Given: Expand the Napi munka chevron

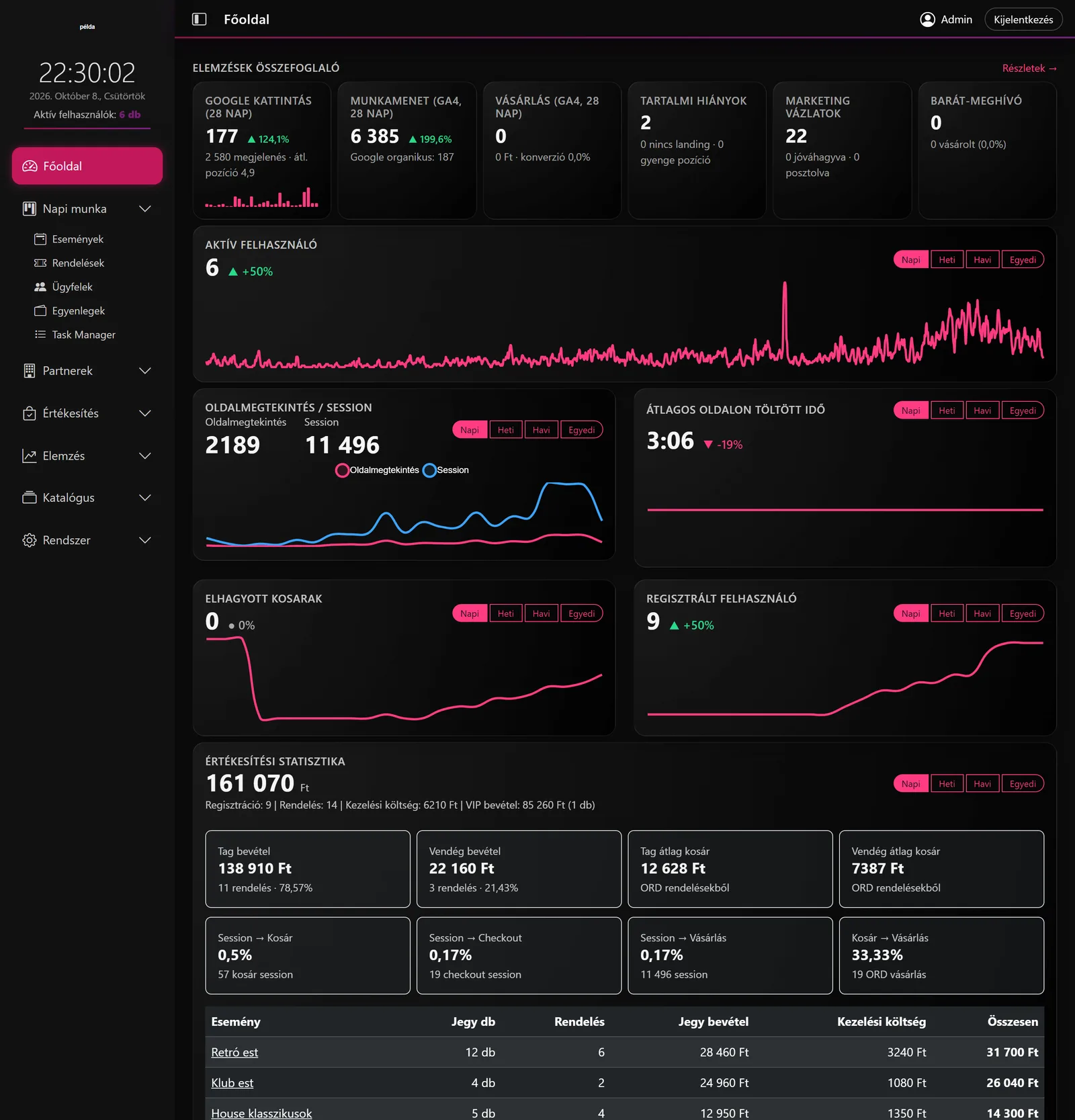Looking at the screenshot, I should click(x=144, y=209).
